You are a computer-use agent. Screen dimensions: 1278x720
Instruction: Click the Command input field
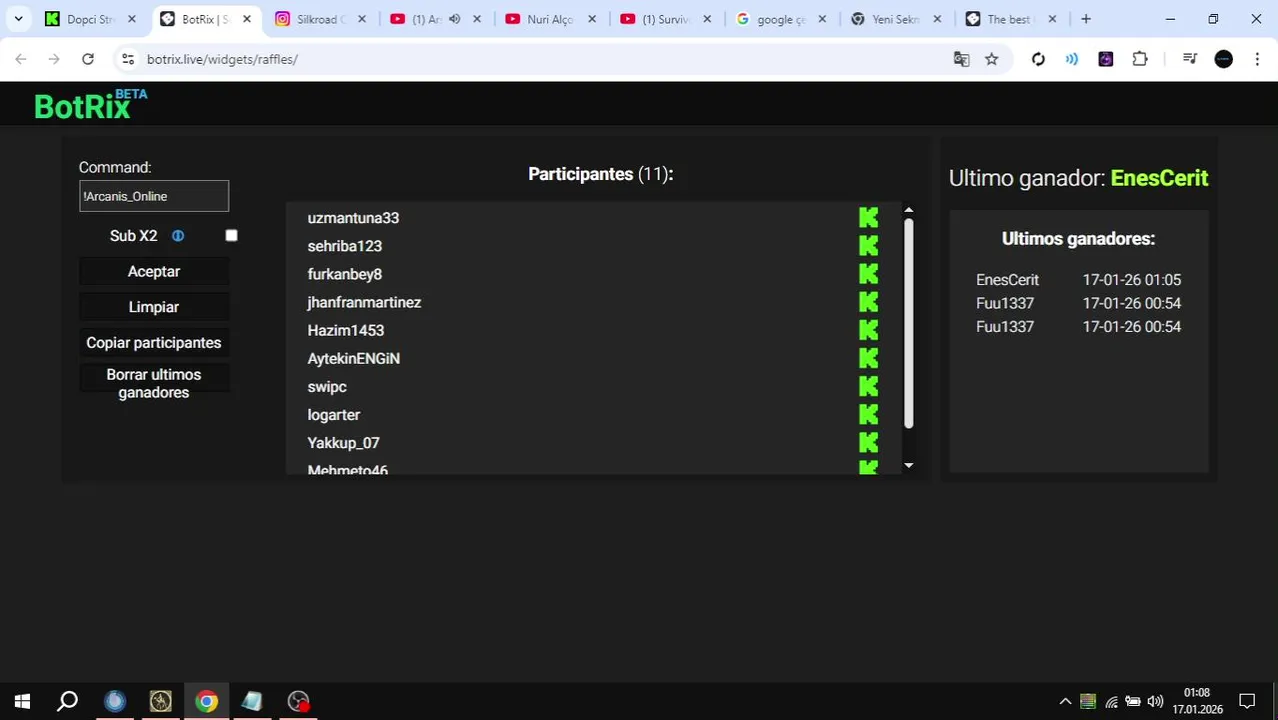154,196
